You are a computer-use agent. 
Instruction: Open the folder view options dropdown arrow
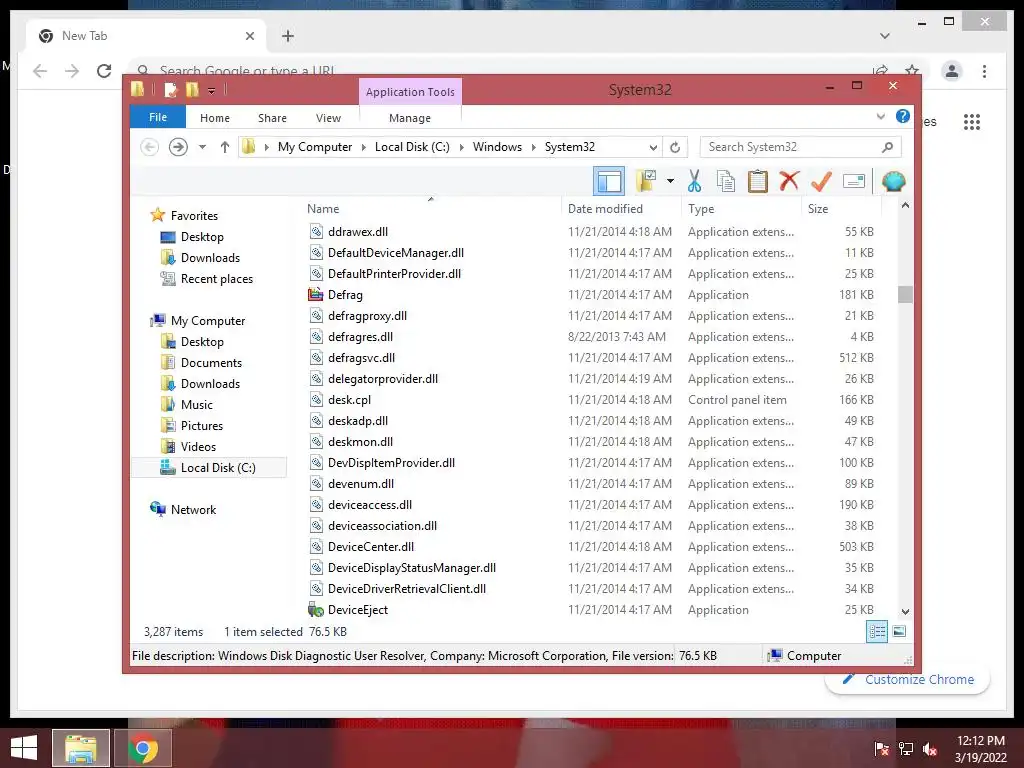pos(670,181)
